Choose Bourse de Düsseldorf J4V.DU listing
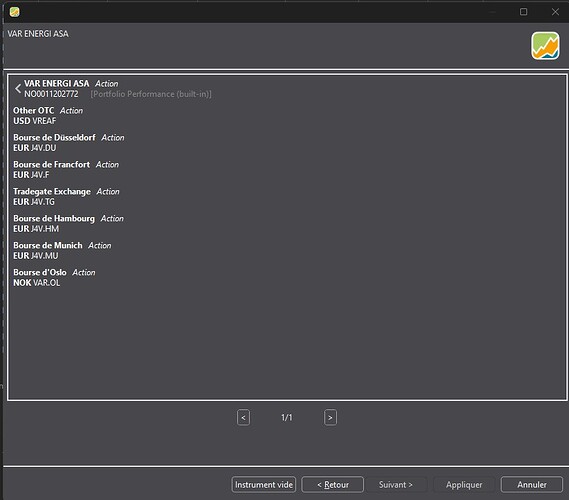569x500 pixels. 69,143
